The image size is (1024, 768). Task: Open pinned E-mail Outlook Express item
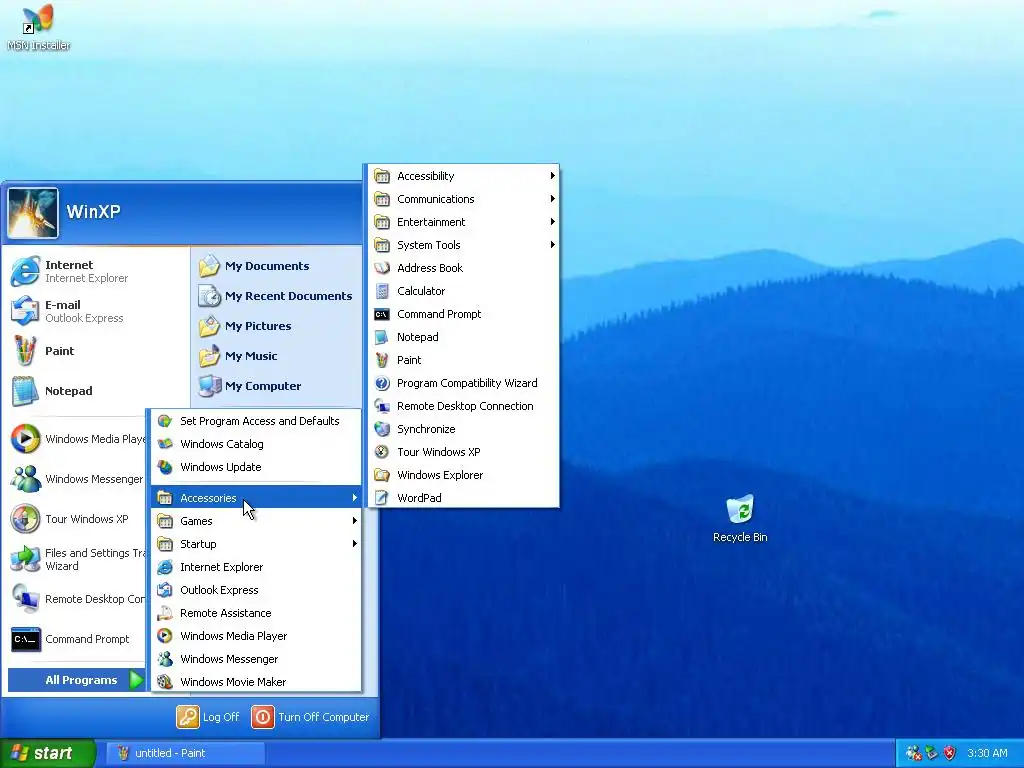pos(97,311)
